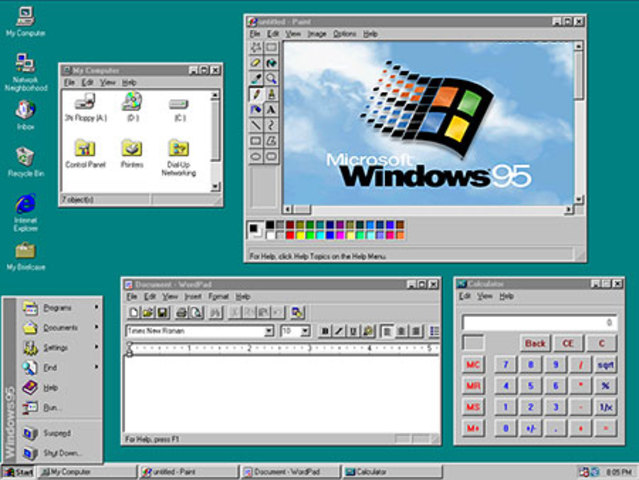Pick the white swatch in Paint palette

pyautogui.click(x=270, y=235)
